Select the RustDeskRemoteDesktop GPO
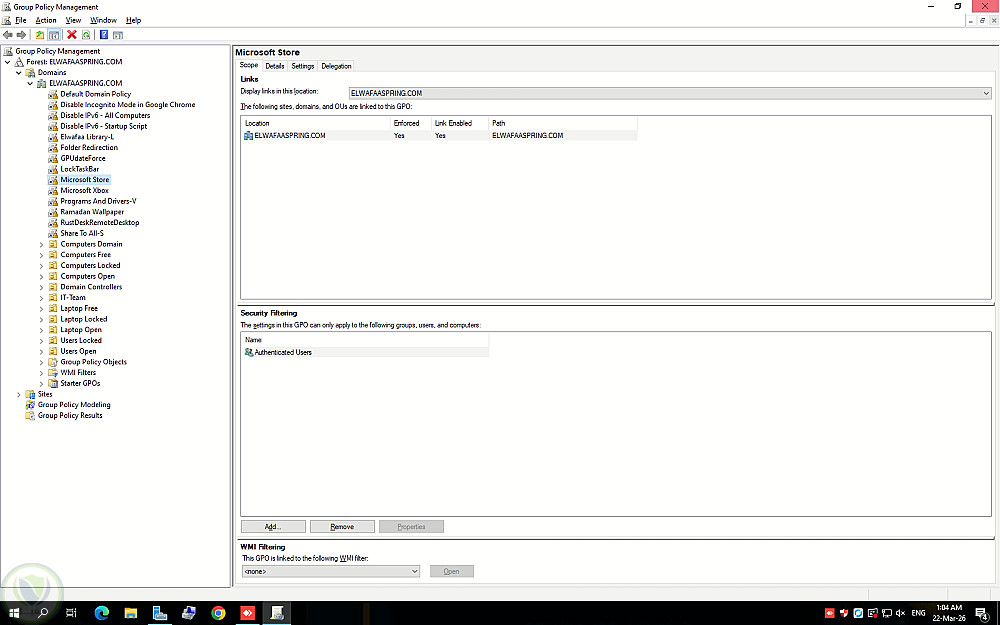Image resolution: width=1000 pixels, height=625 pixels. point(99,223)
